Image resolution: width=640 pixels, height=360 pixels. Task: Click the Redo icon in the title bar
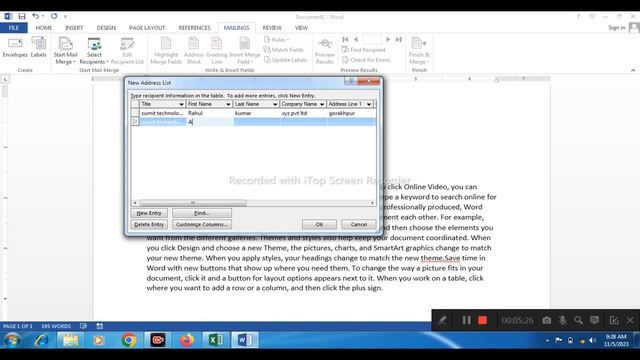point(54,16)
